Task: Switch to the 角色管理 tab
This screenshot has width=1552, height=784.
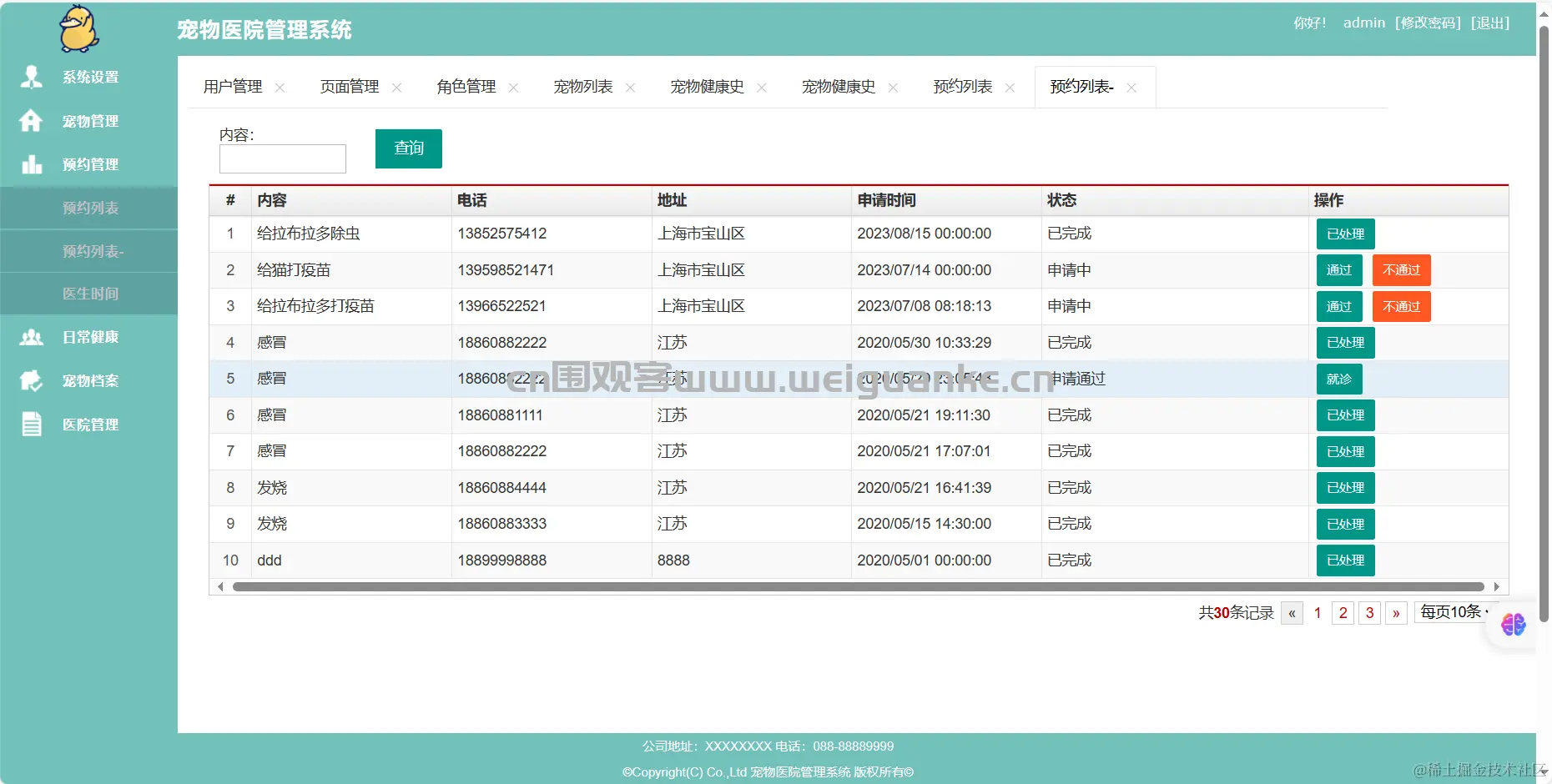Action: [466, 87]
